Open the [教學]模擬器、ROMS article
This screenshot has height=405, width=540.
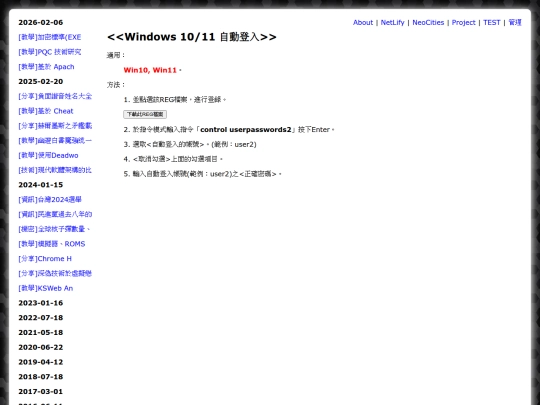point(52,244)
